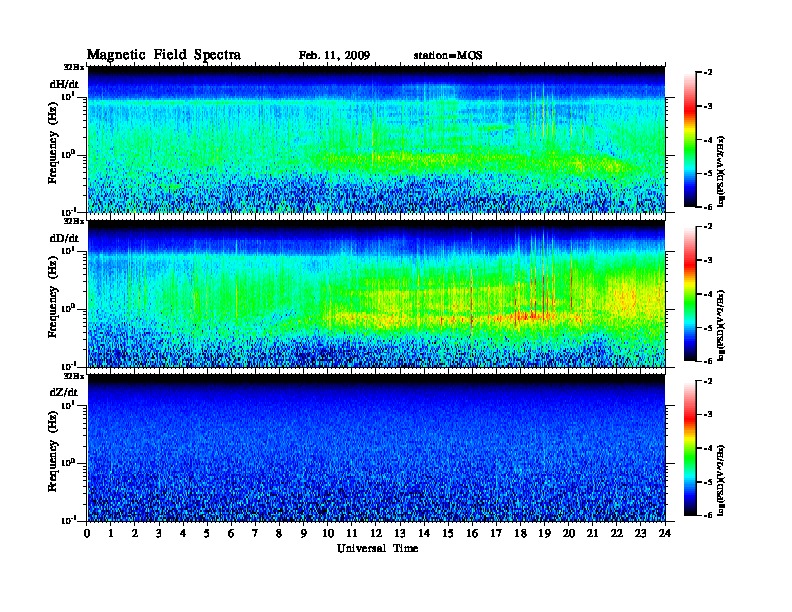This screenshot has height=612, width=792.
Task: Click hour "12" on the Universal Time axis
Action: click(x=376, y=533)
